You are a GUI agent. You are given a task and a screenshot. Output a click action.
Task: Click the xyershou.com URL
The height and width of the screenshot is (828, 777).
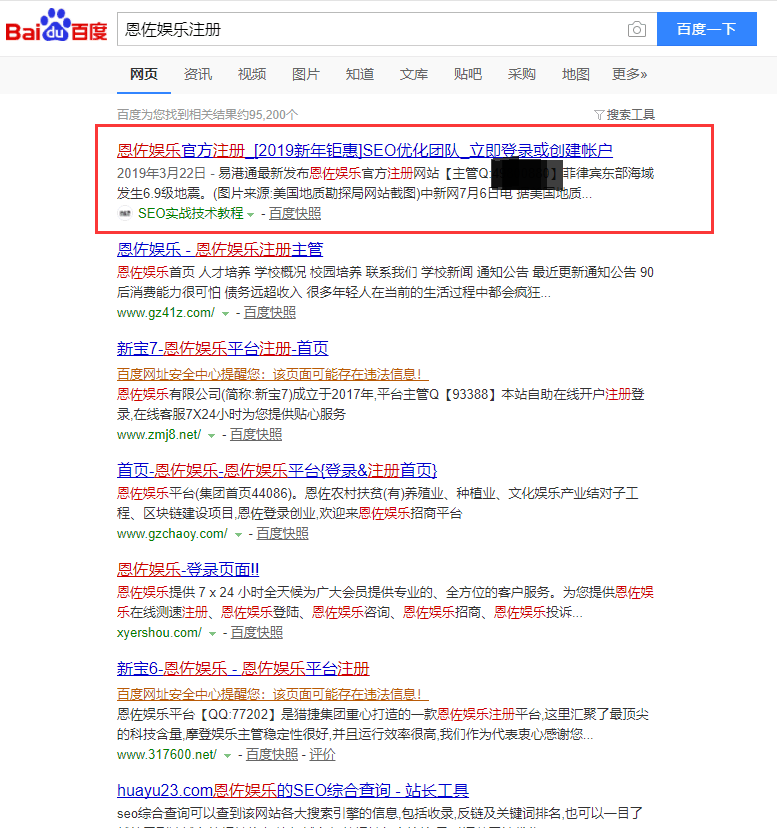[x=160, y=632]
